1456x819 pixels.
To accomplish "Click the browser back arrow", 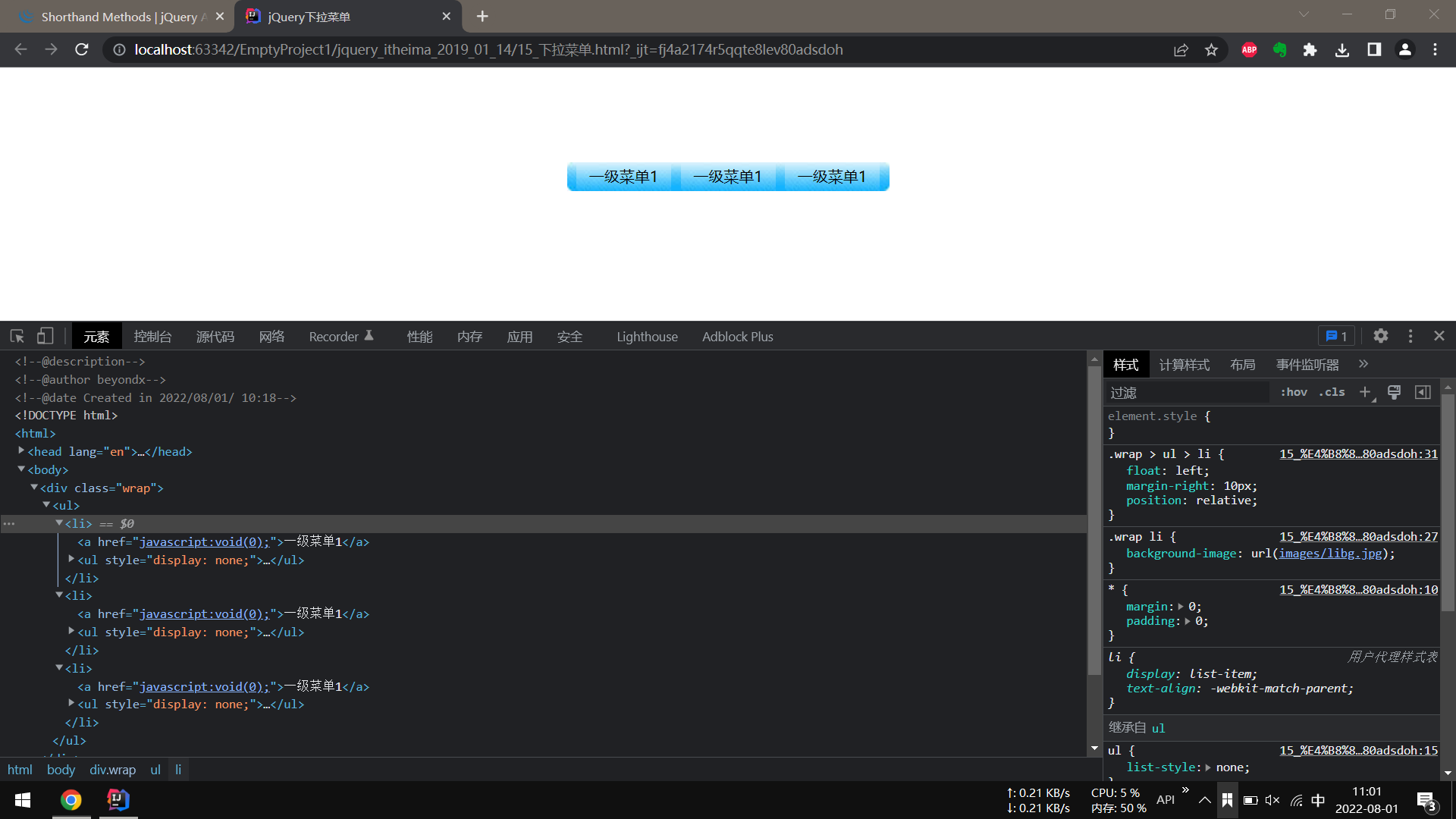I will pos(20,49).
